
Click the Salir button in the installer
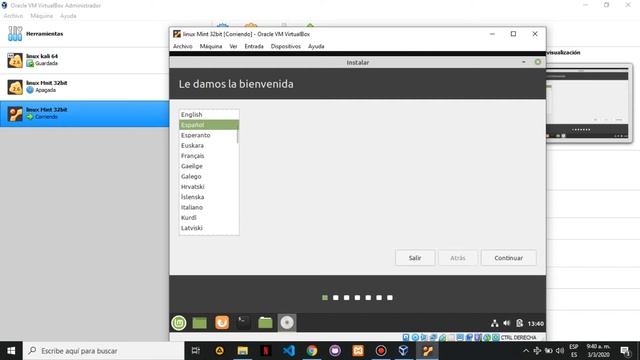pyautogui.click(x=415, y=258)
